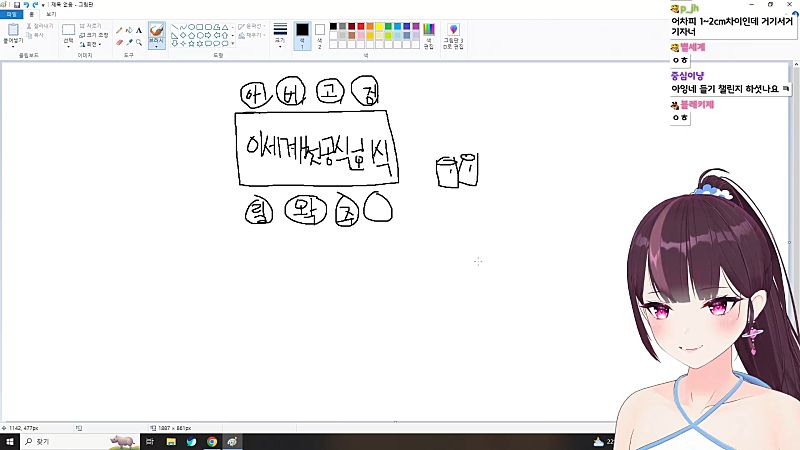Open Edit with Paint 3D
Screen dimensions: 800x450
(x=453, y=36)
